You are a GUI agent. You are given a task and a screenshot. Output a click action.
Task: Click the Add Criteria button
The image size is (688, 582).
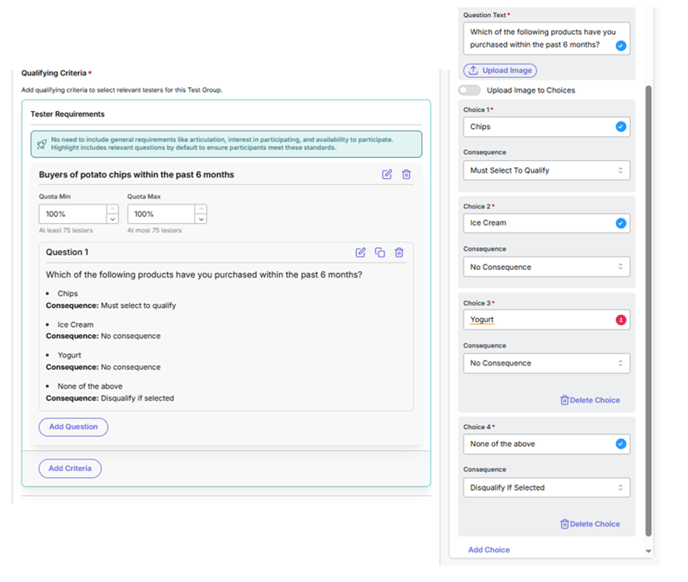coord(70,468)
